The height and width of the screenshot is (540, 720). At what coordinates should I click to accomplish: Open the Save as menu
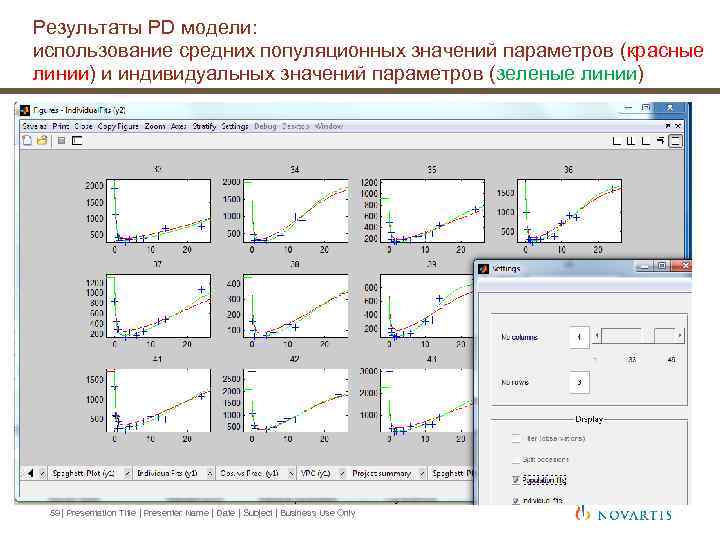pos(34,126)
